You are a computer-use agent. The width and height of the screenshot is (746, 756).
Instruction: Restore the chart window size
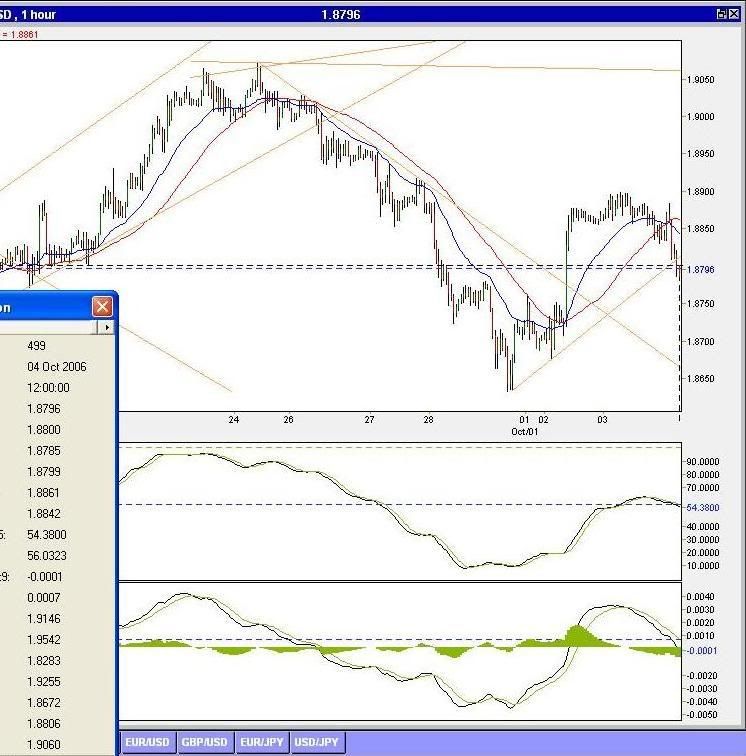[721, 14]
